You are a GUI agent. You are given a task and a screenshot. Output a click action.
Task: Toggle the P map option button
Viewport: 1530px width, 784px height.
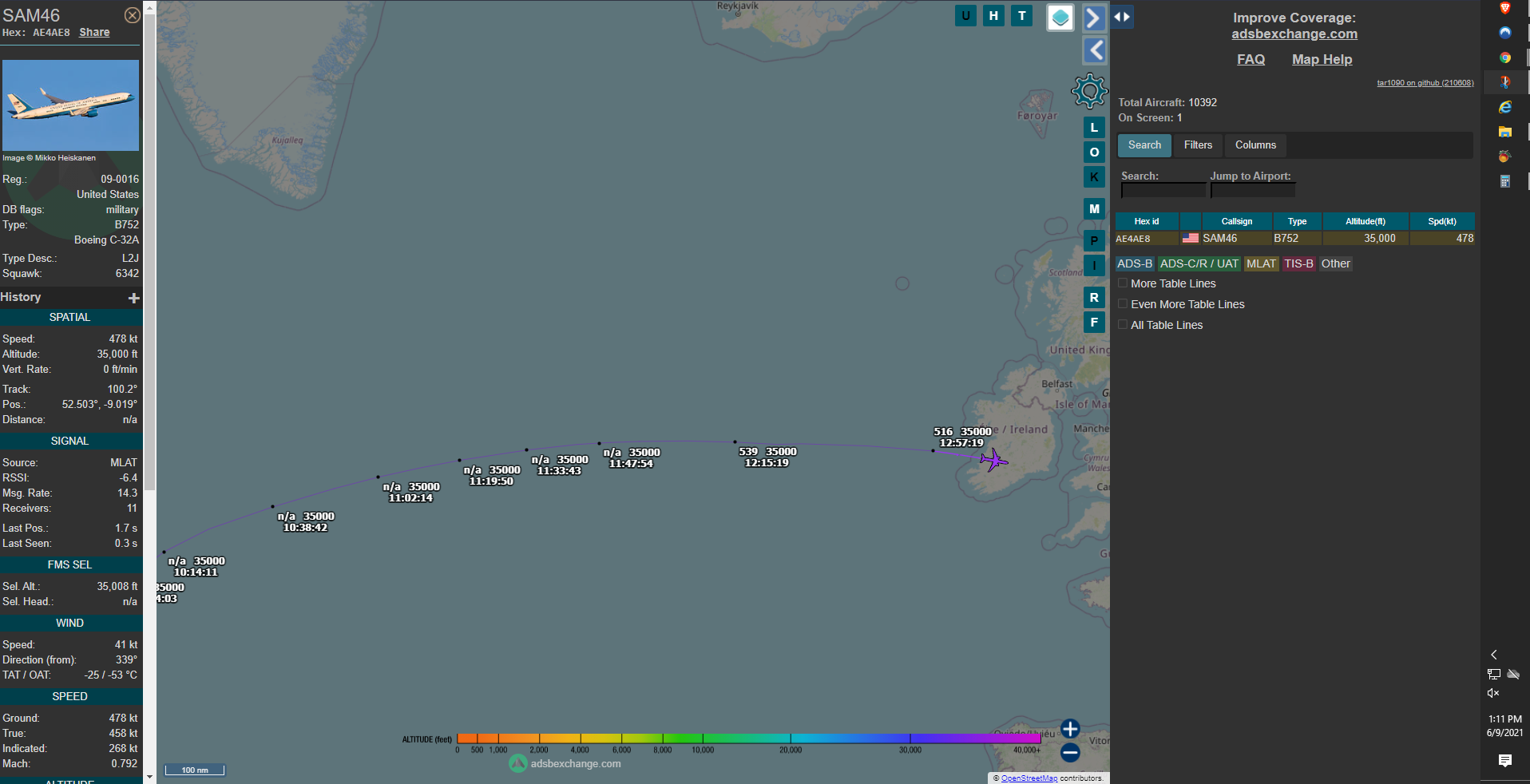[x=1094, y=241]
